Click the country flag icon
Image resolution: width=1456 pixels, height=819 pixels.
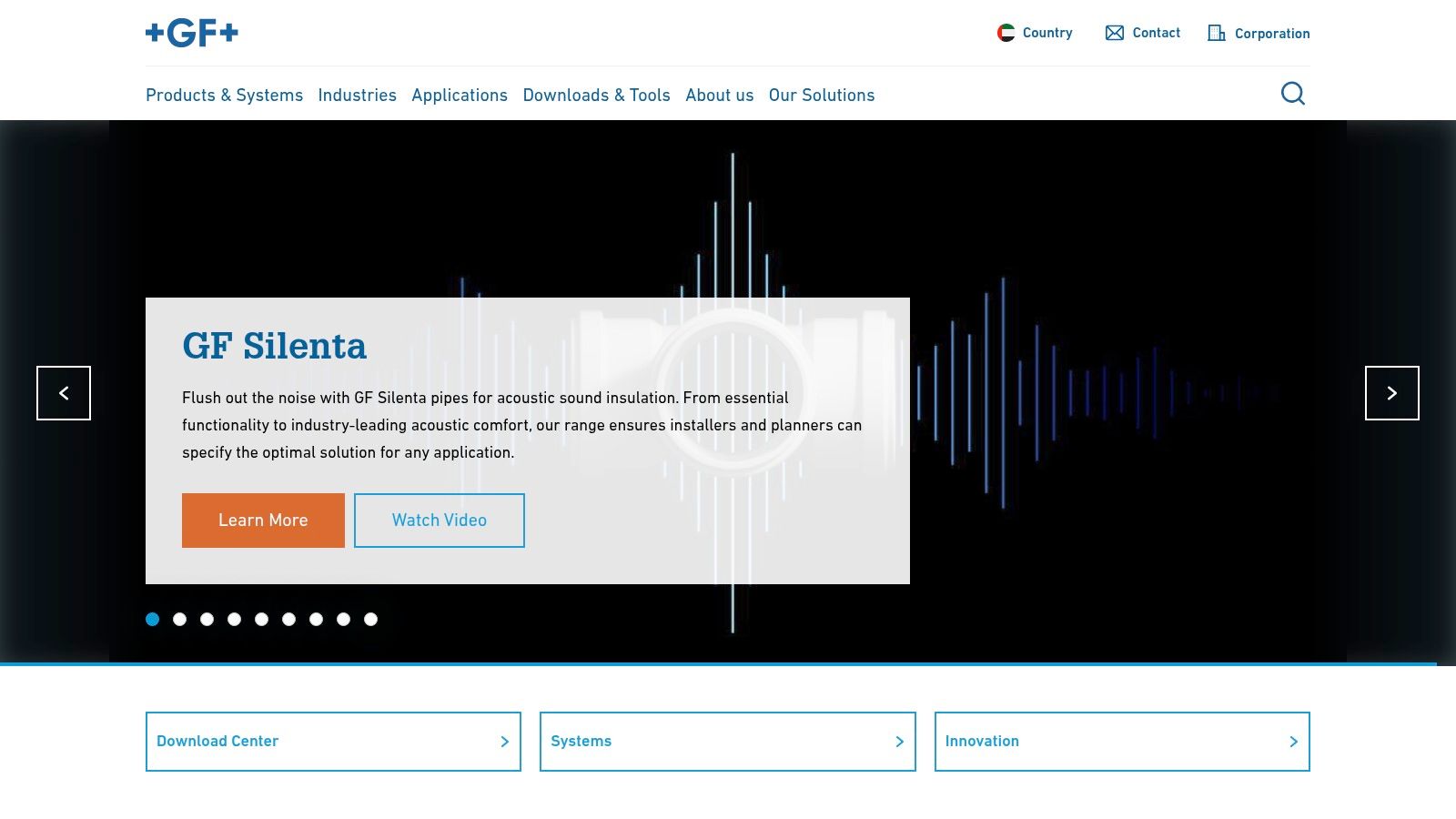pos(1006,34)
